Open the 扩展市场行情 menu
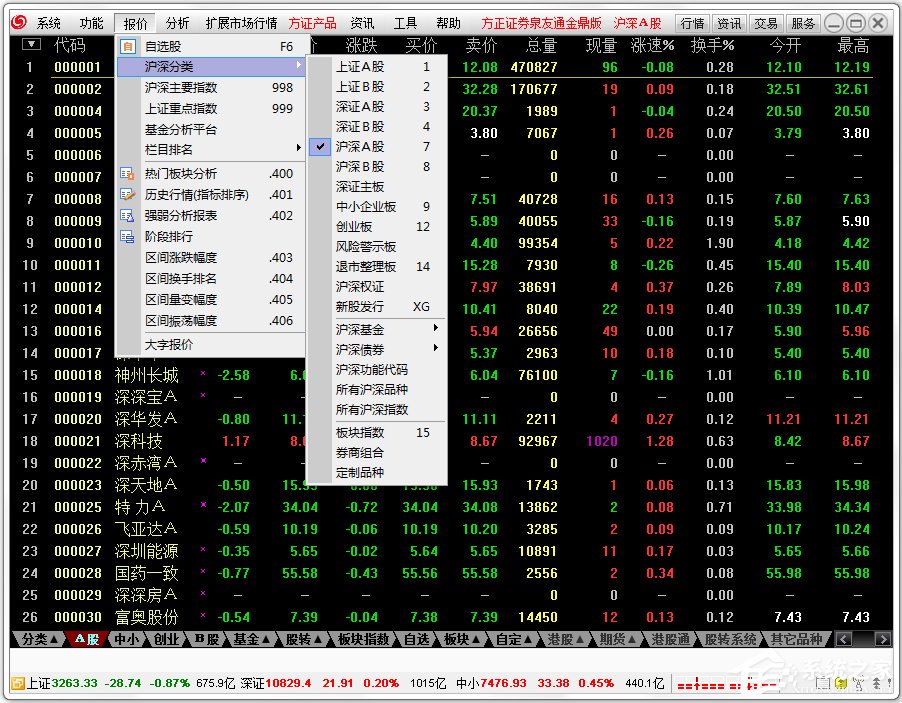Viewport: 902px width, 703px height. (241, 23)
